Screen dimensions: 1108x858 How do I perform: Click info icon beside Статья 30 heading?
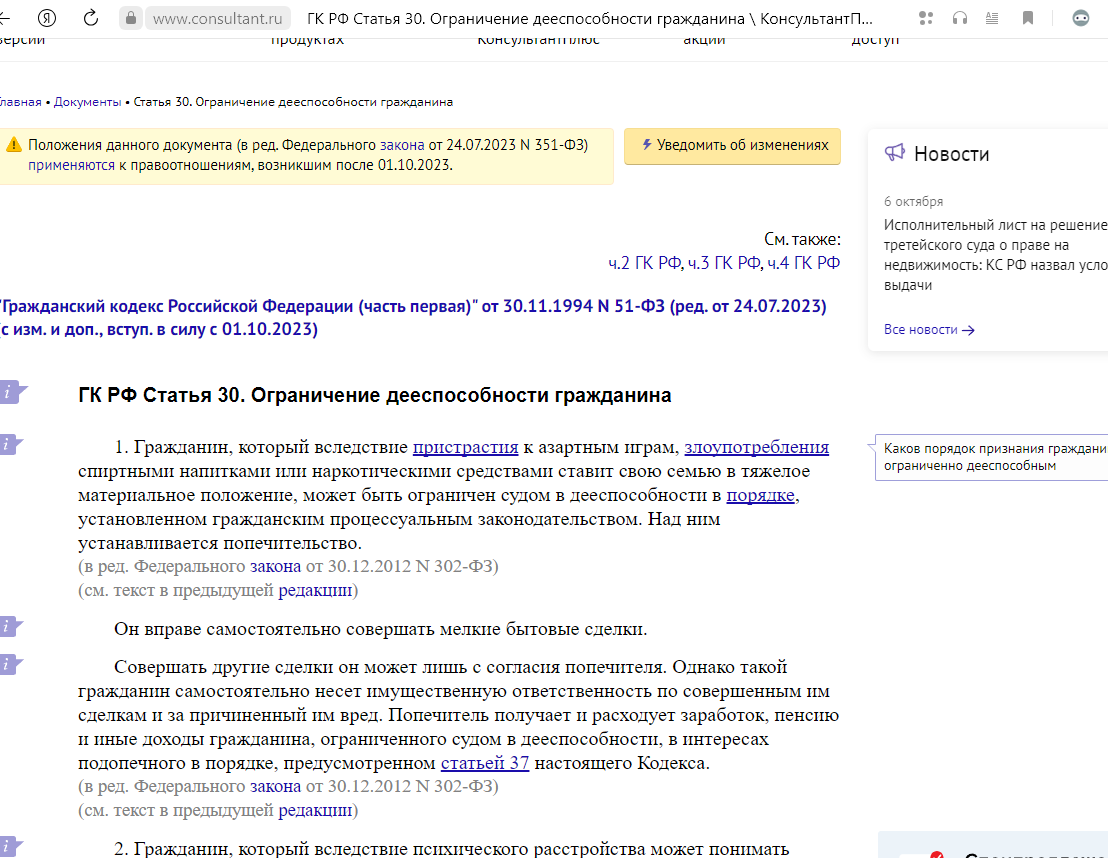[10, 393]
